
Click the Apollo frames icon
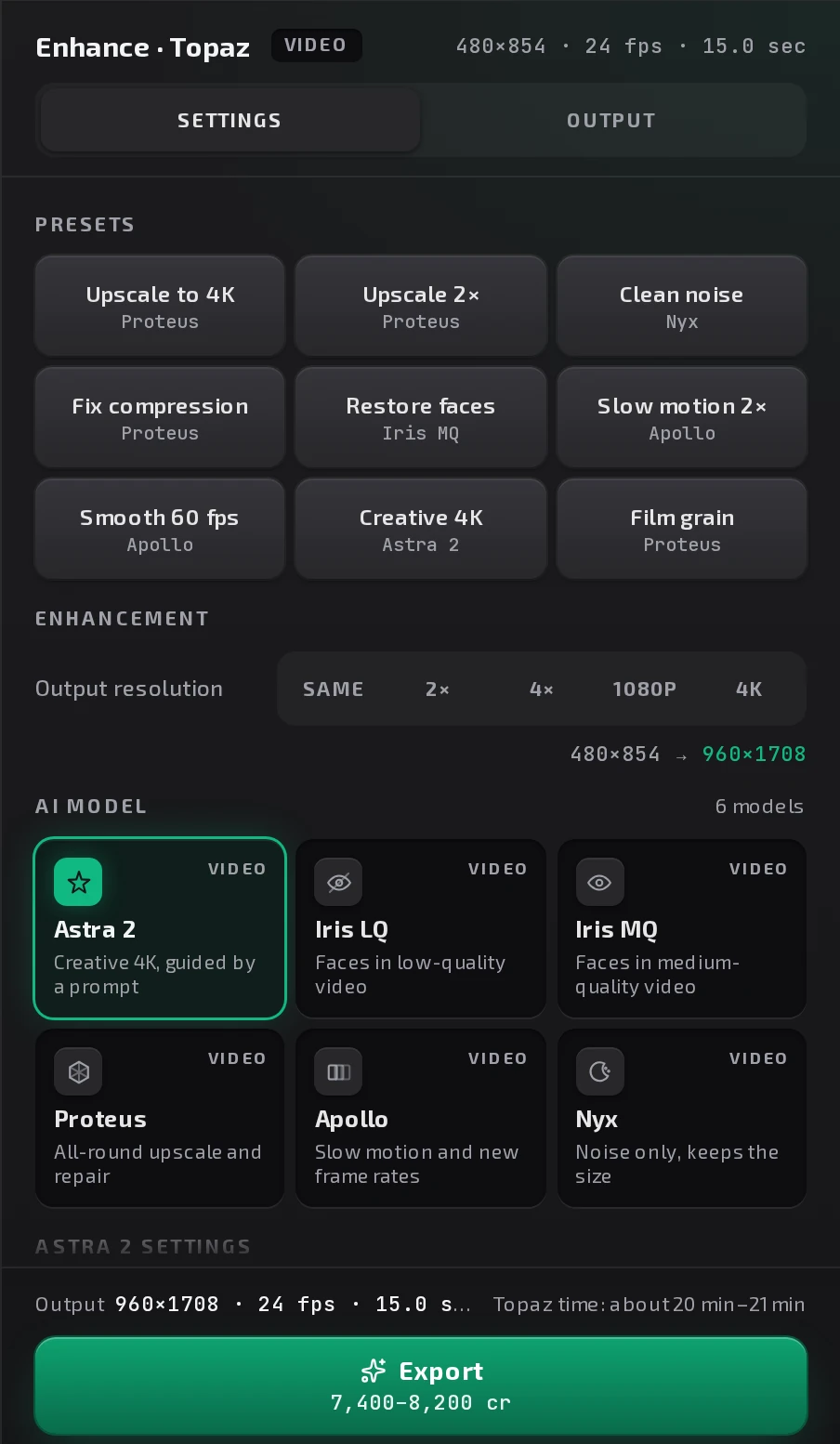339,1071
